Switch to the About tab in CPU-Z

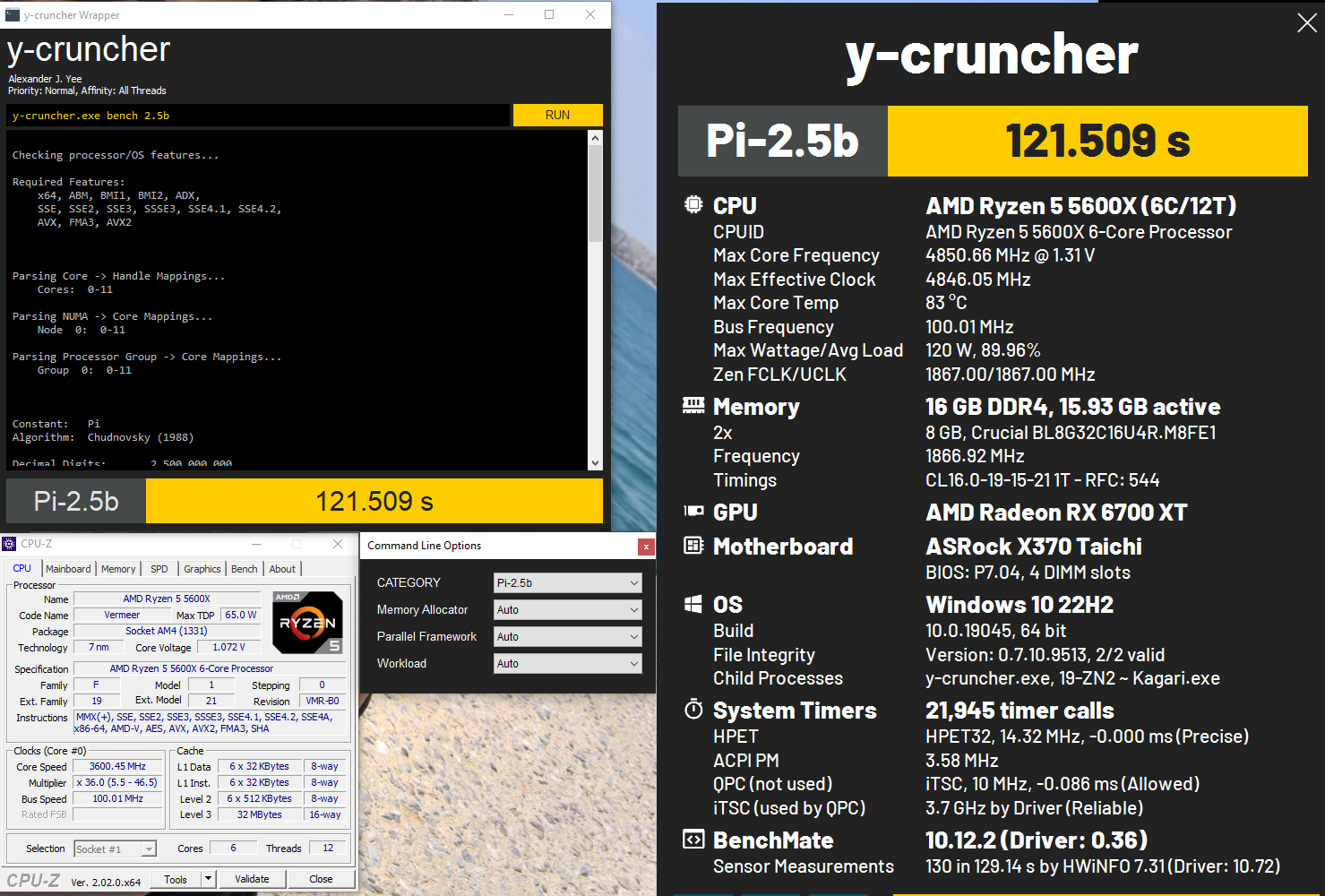pyautogui.click(x=282, y=569)
